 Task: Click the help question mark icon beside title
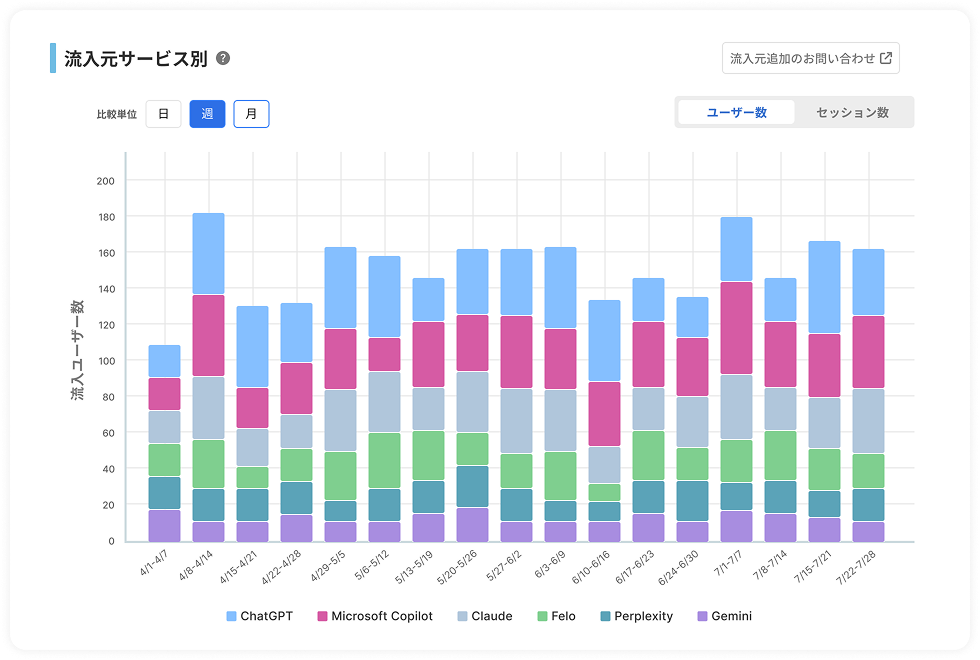point(223,59)
